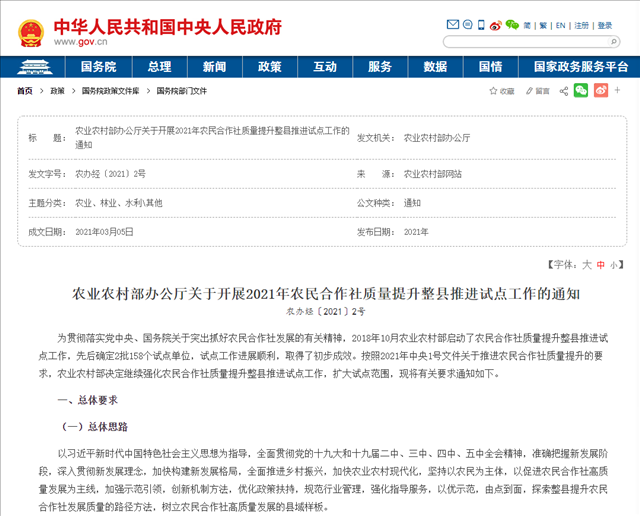This screenshot has width=640, height=516.
Task: Open the mobile phone icon in header
Action: coord(481,25)
